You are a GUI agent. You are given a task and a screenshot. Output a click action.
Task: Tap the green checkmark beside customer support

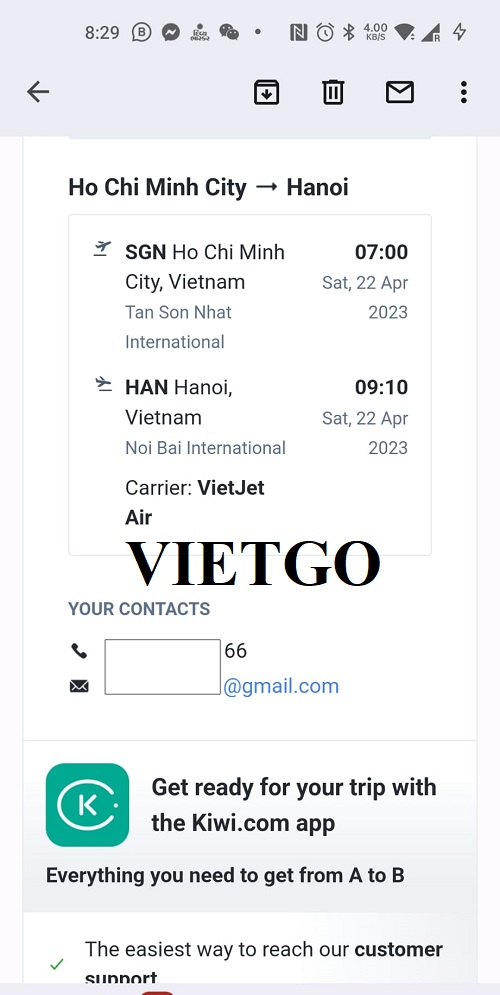pos(57,965)
